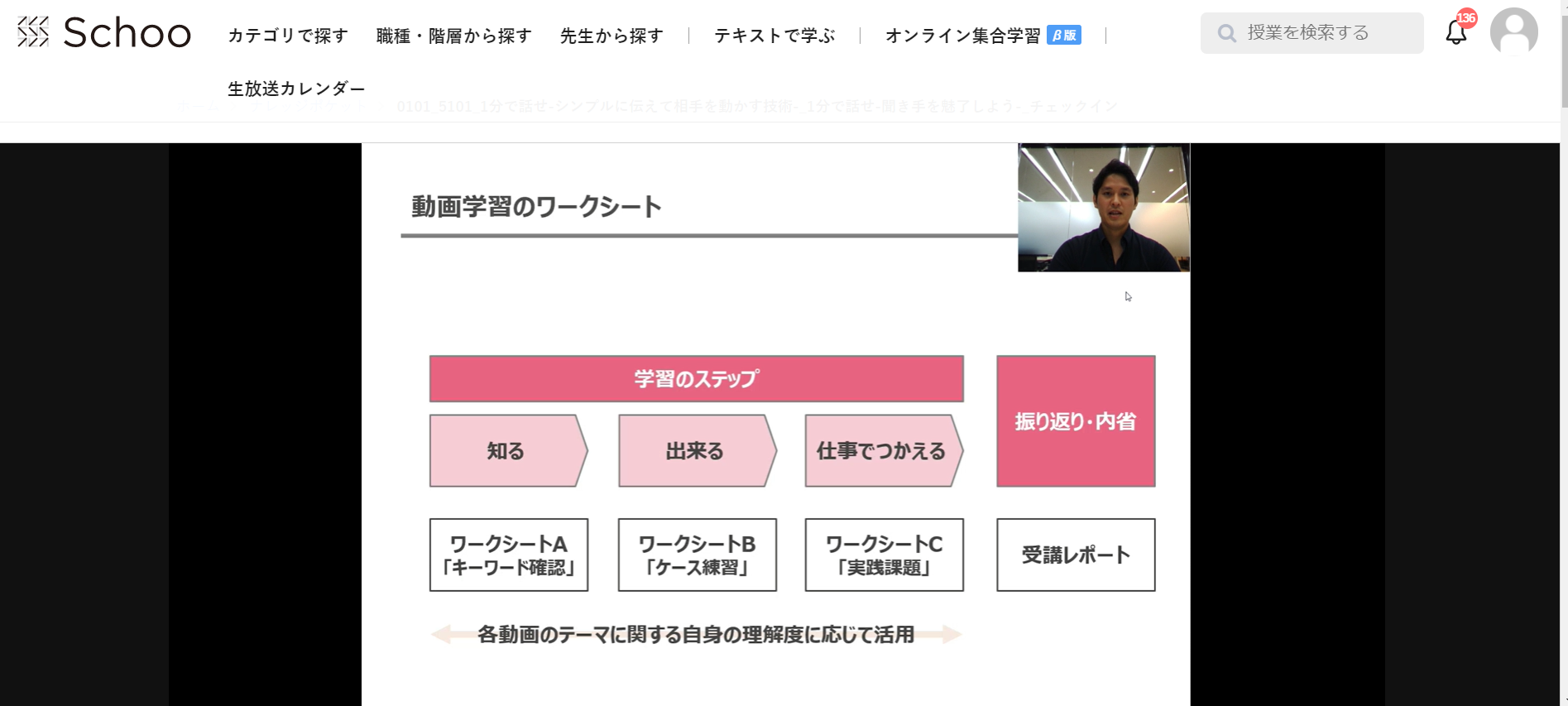Image resolution: width=1568 pixels, height=706 pixels.
Task: Click the breadcrumb course title link
Action: tap(756, 106)
